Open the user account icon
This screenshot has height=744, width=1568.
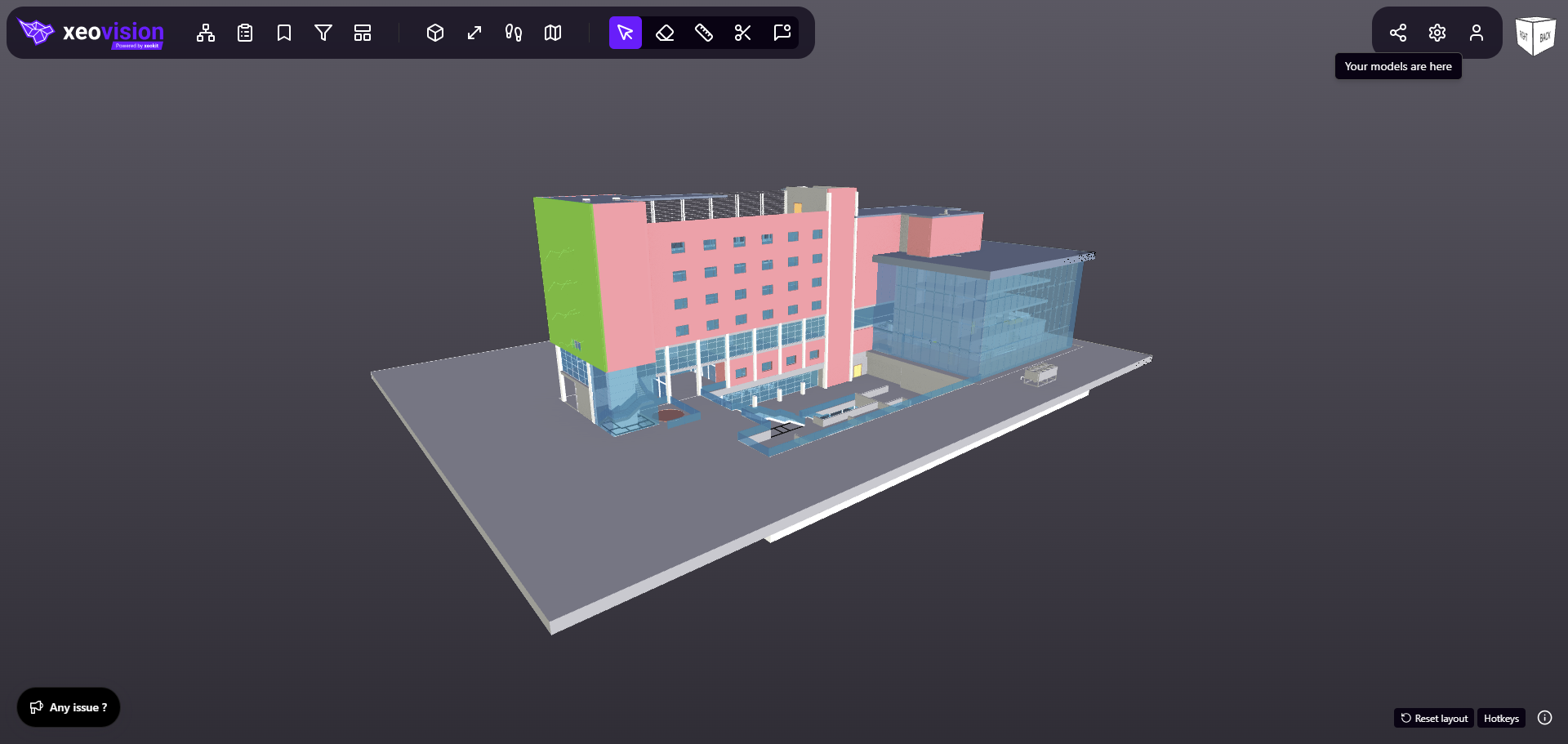click(x=1477, y=33)
